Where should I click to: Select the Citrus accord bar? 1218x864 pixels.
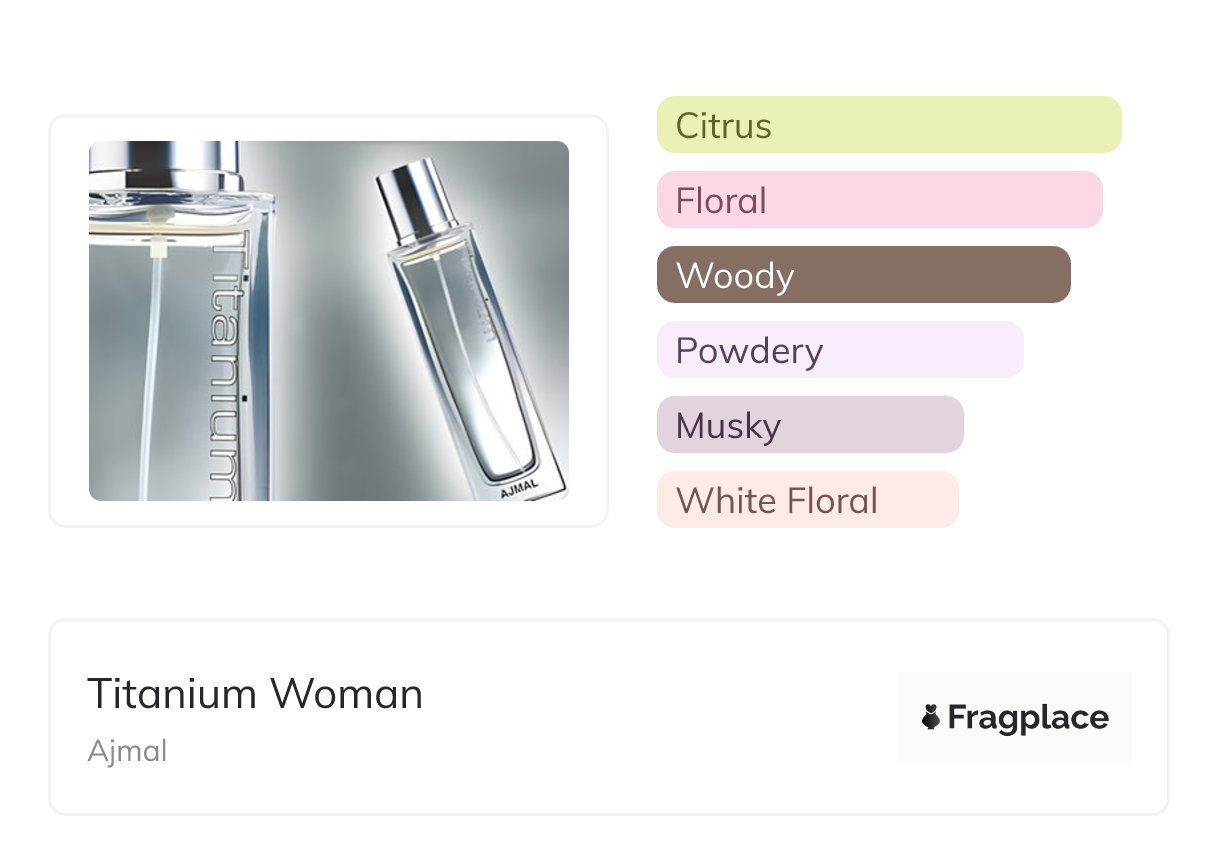point(889,125)
